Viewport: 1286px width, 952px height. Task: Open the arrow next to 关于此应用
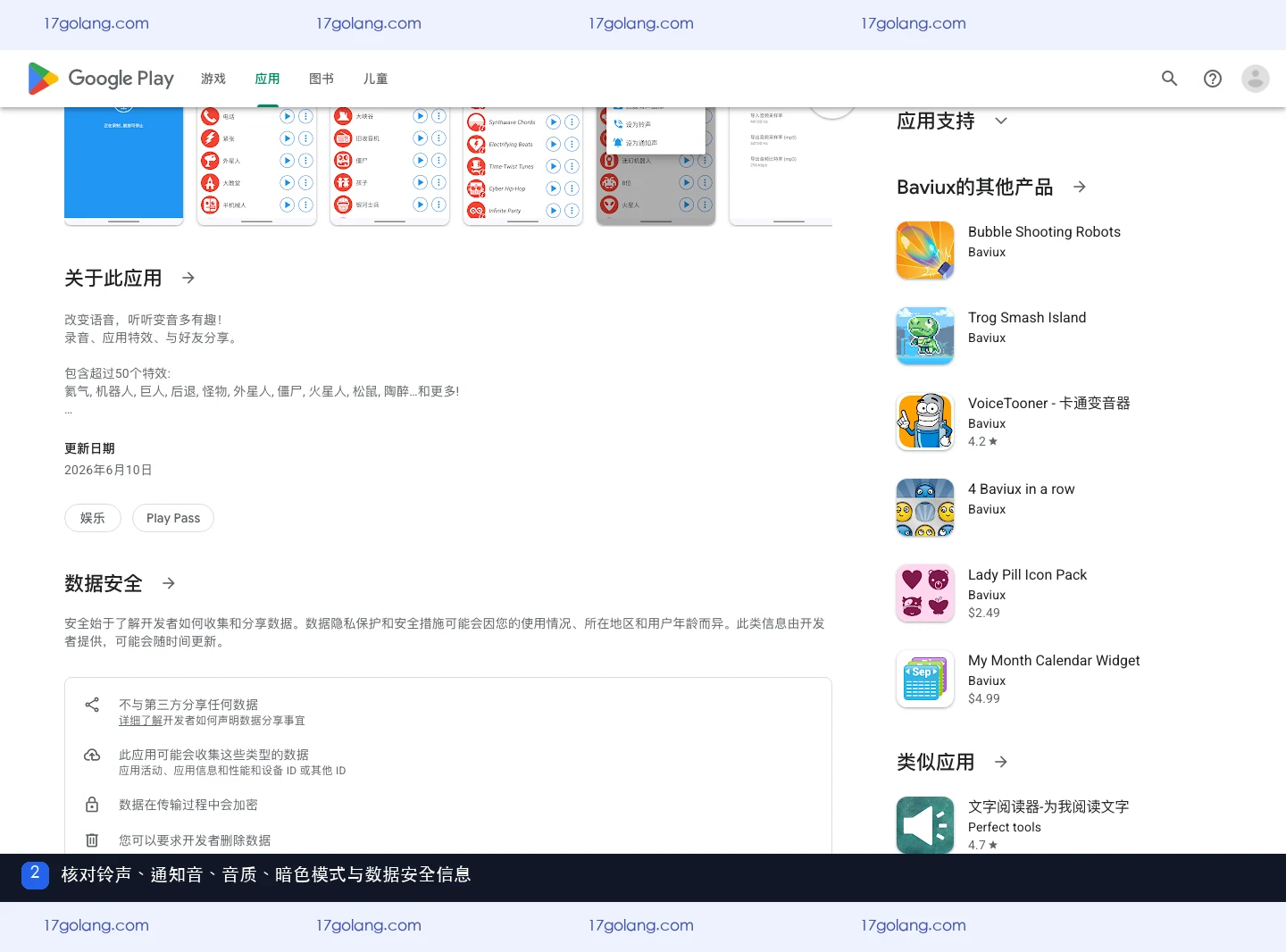(x=188, y=278)
